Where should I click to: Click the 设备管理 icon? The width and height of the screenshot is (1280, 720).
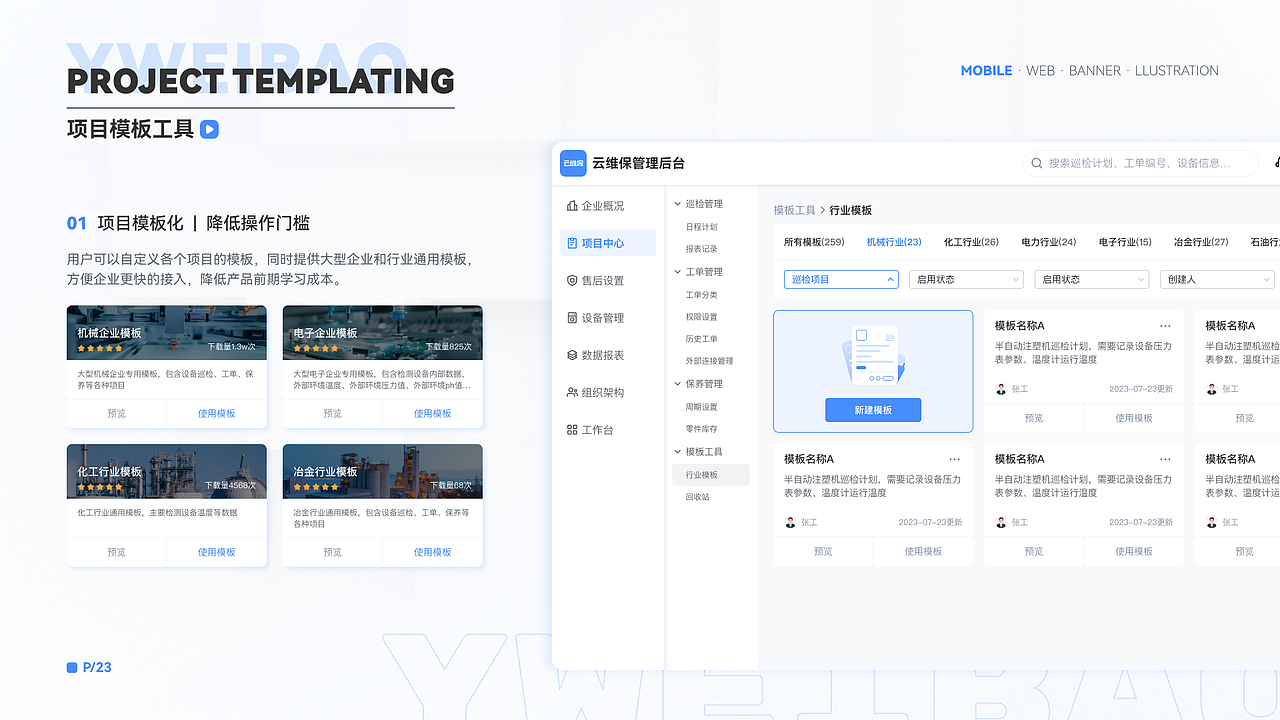click(x=572, y=318)
